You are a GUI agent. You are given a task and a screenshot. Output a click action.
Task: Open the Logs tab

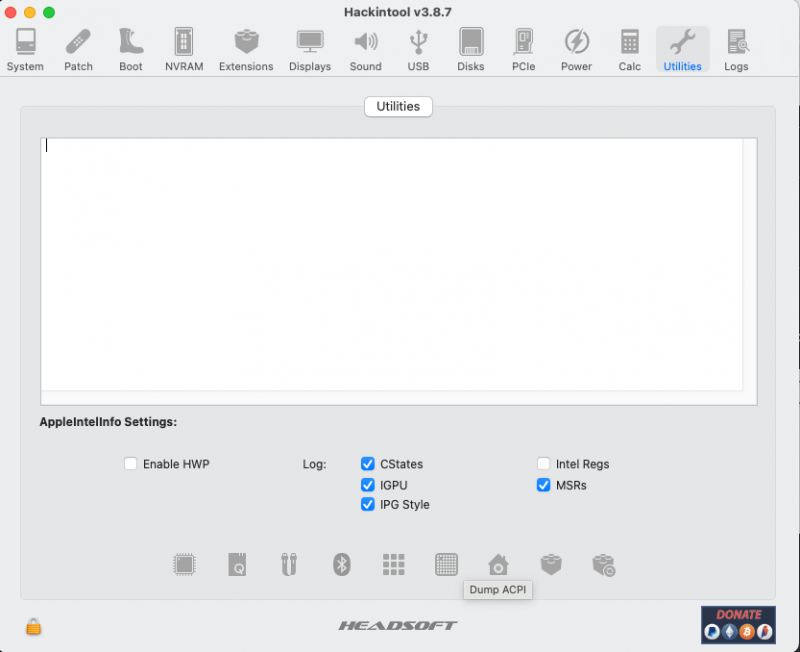pos(736,49)
